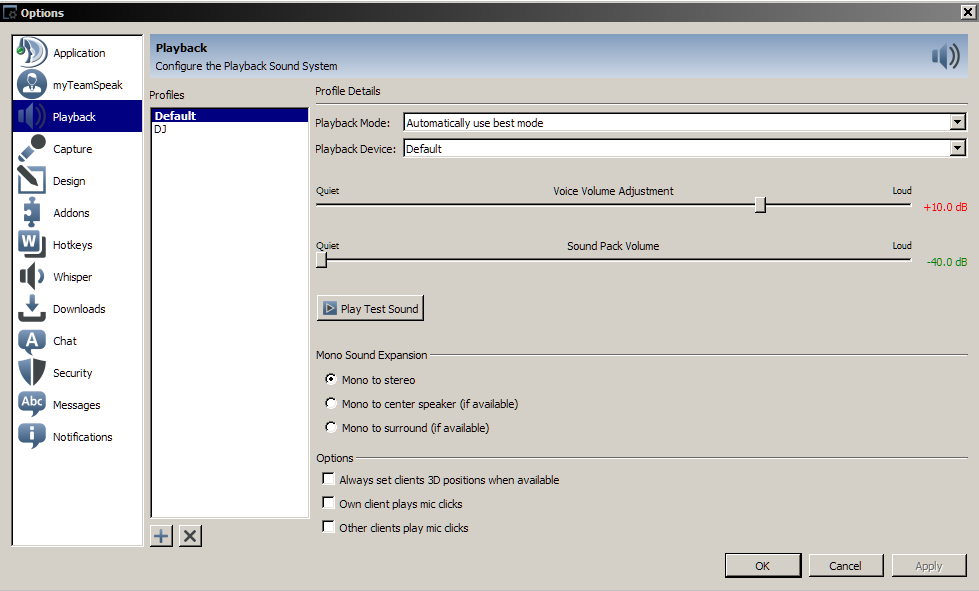Go to Whisper page label
Viewport: 979px width, 591px height.
tap(72, 277)
